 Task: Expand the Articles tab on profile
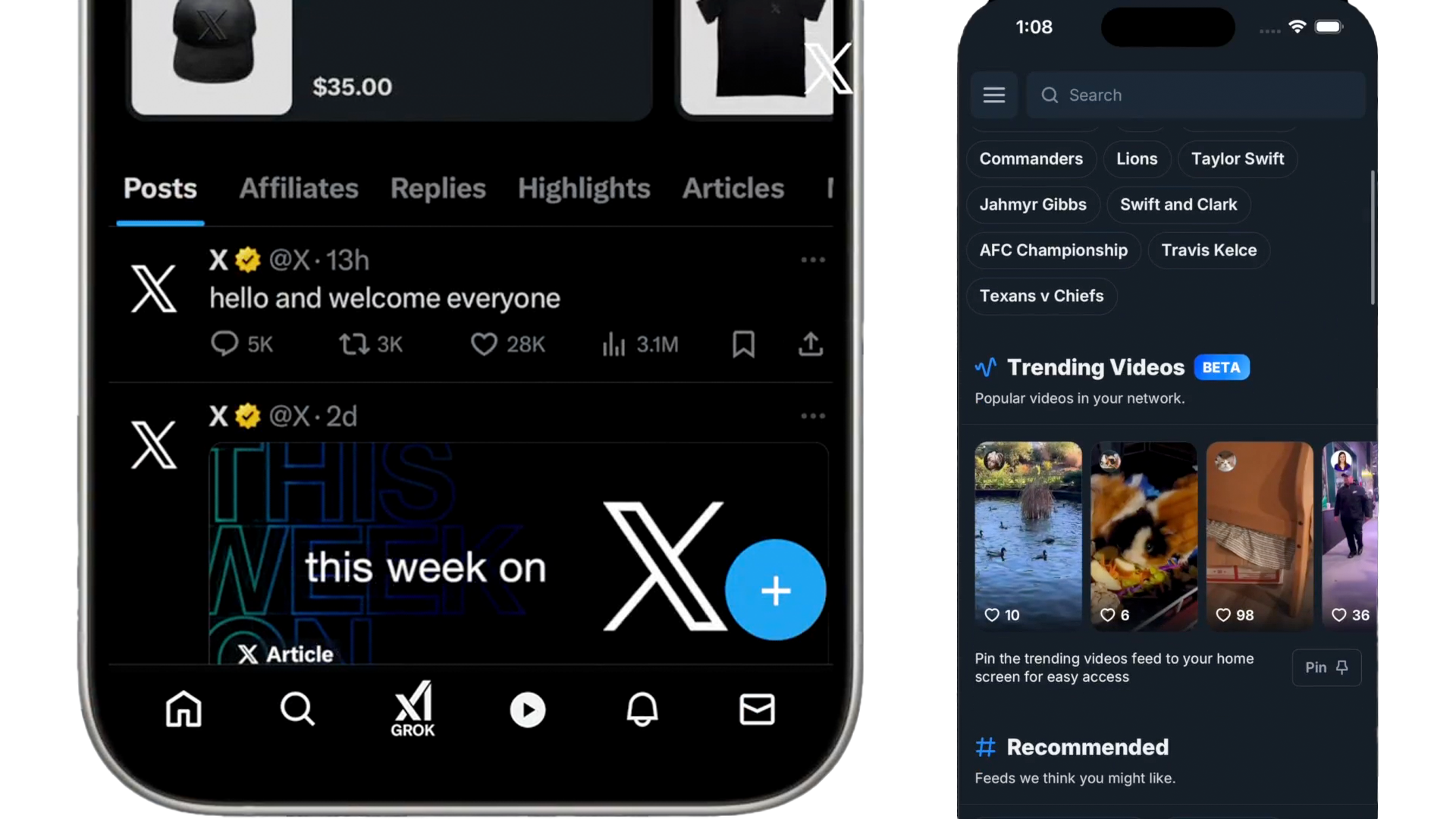click(732, 188)
